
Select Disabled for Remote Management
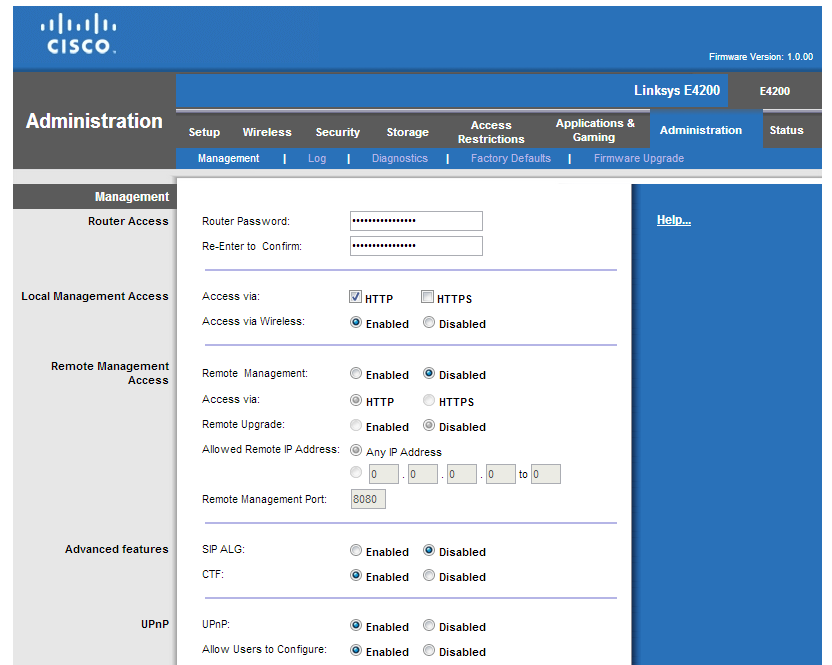(429, 373)
